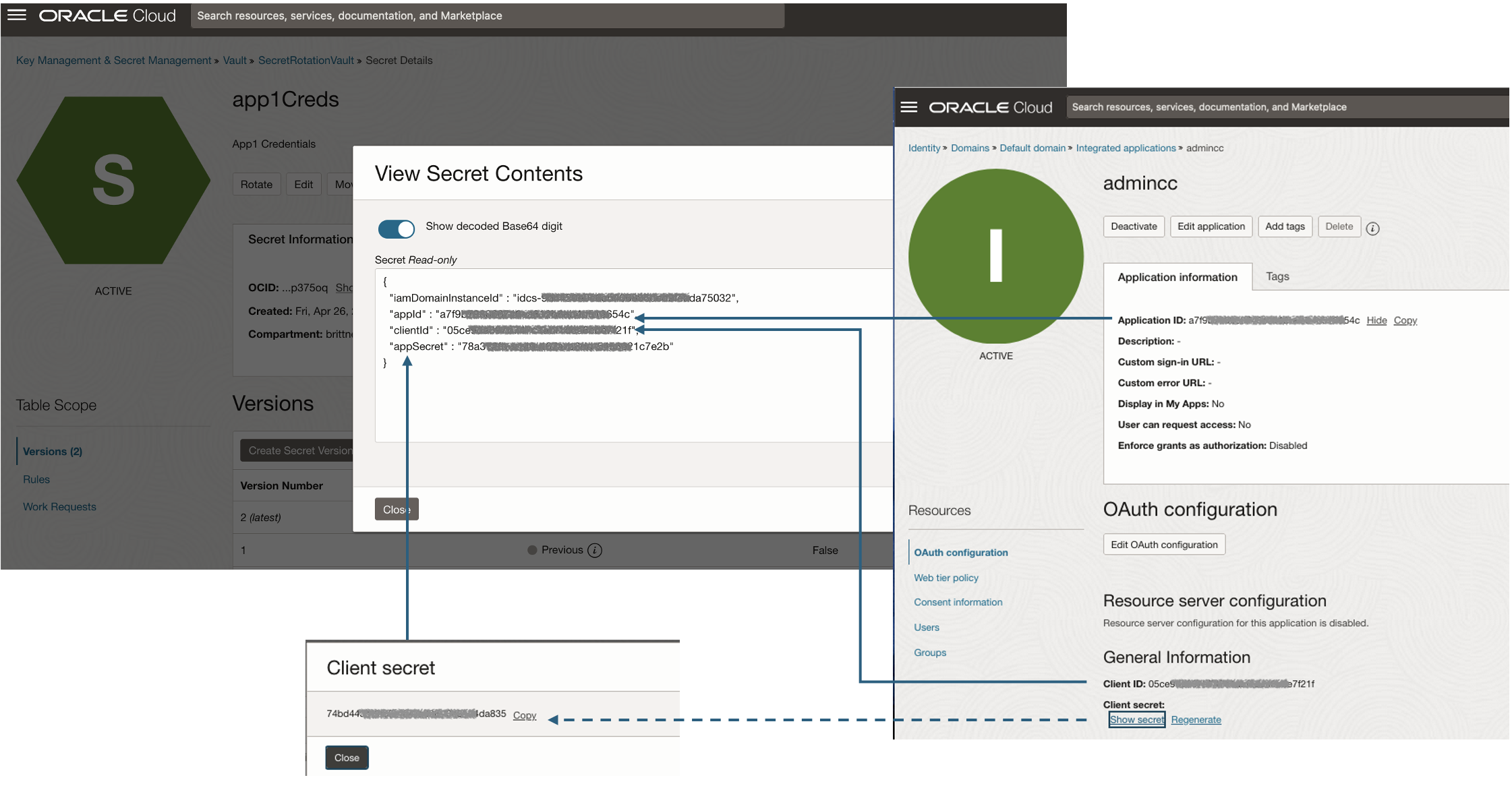
Task: Close the Client secret dialog
Action: [x=347, y=758]
